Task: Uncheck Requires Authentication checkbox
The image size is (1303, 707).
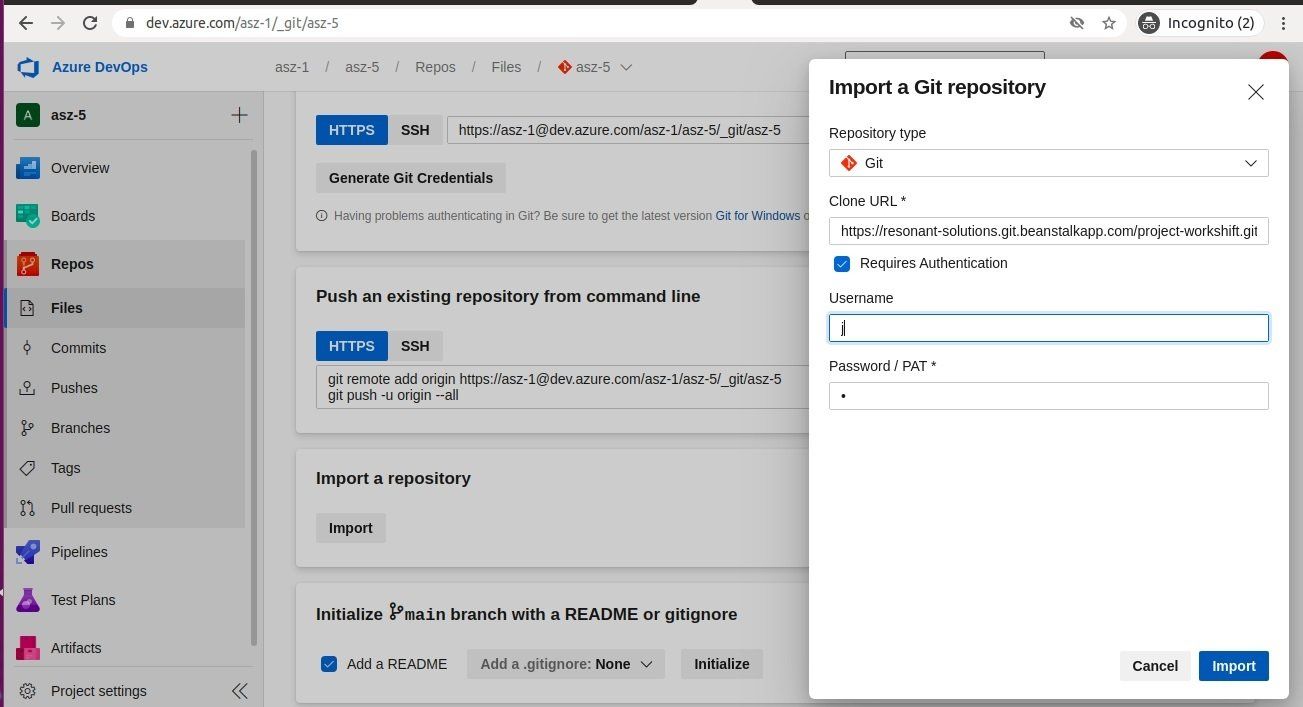Action: point(842,264)
